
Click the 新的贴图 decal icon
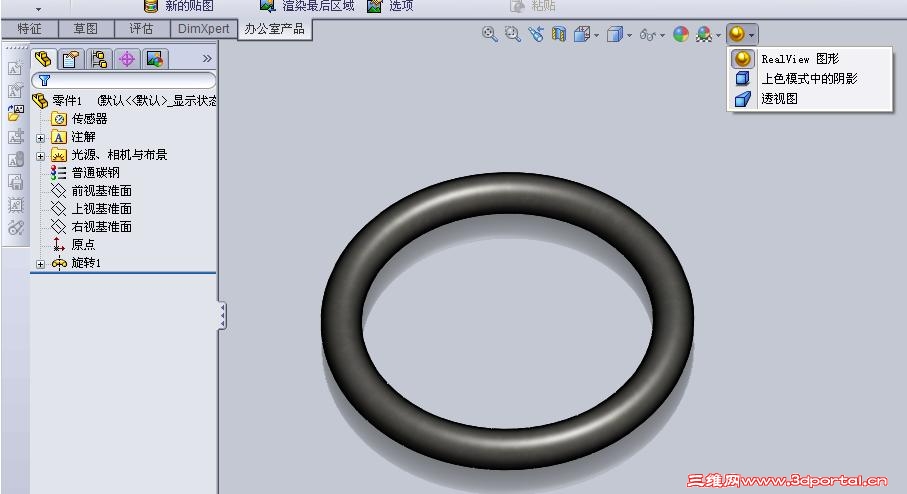click(x=150, y=6)
